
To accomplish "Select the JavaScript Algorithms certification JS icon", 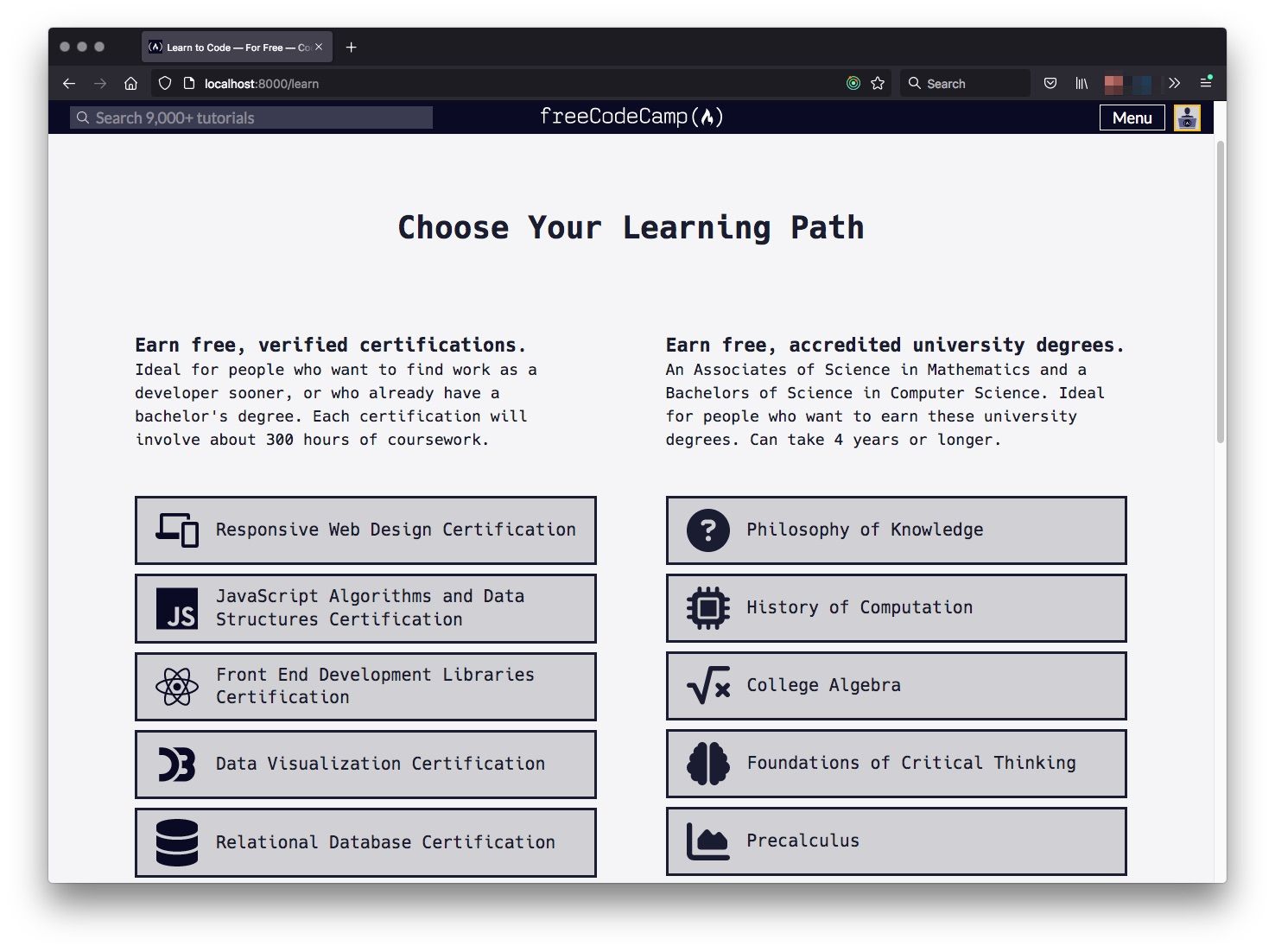I will point(177,608).
